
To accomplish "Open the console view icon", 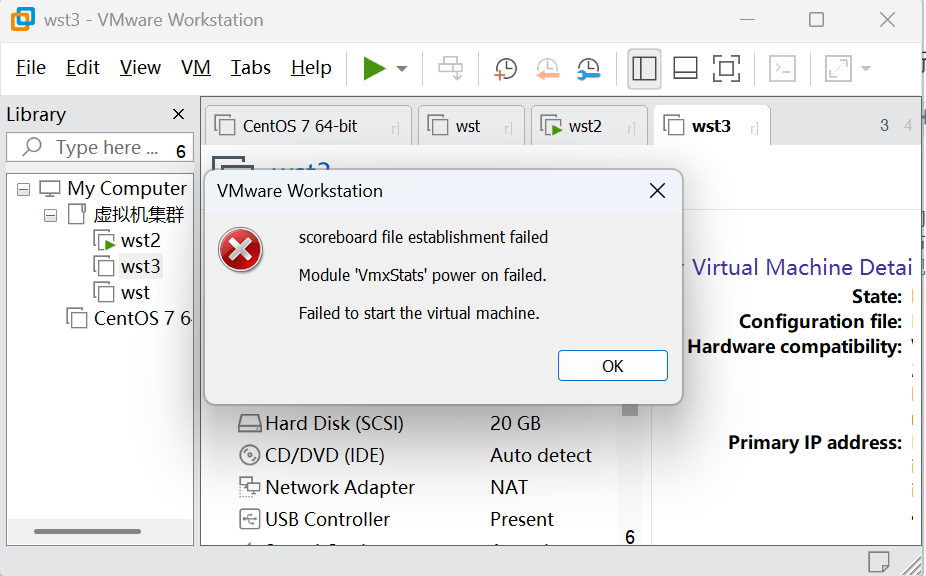I will (x=782, y=69).
